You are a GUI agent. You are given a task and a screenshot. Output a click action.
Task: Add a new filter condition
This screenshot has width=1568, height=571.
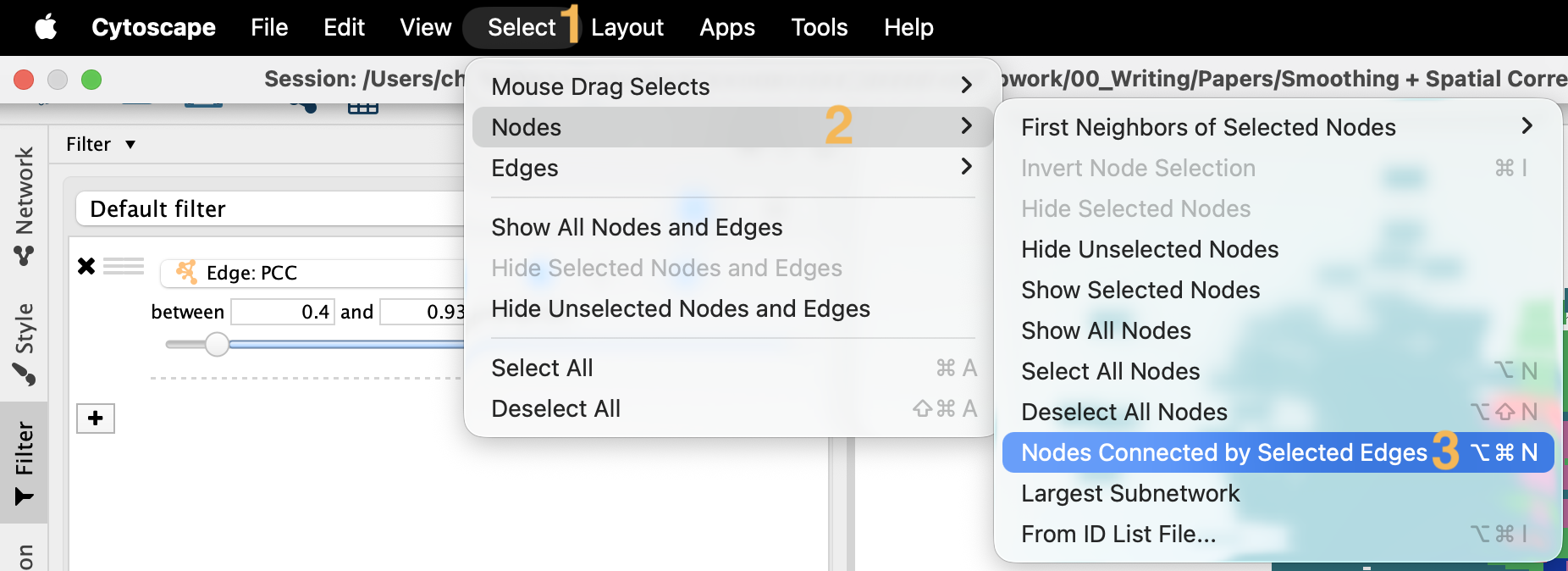pos(96,418)
